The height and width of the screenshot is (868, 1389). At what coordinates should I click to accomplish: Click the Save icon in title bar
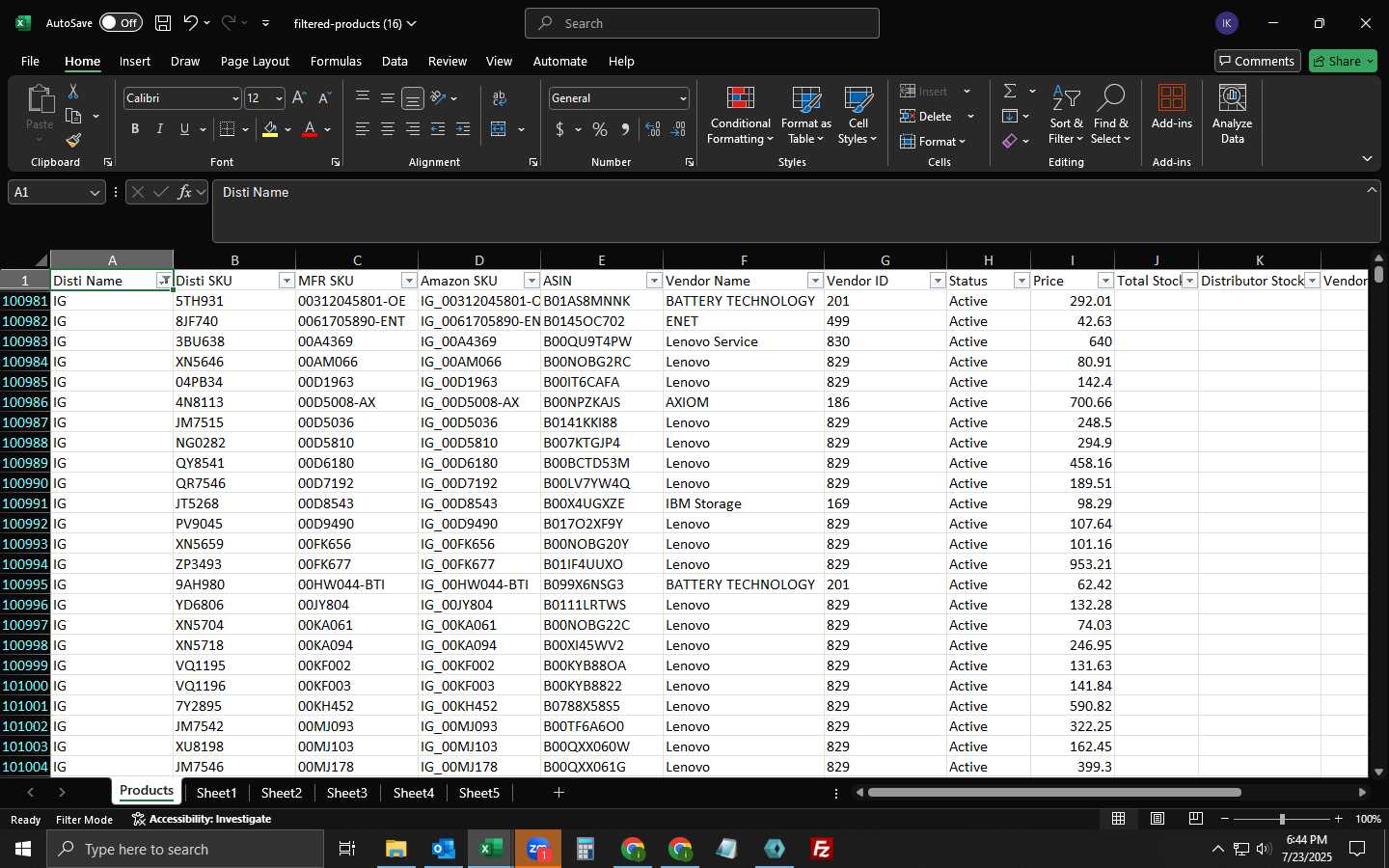[x=163, y=23]
